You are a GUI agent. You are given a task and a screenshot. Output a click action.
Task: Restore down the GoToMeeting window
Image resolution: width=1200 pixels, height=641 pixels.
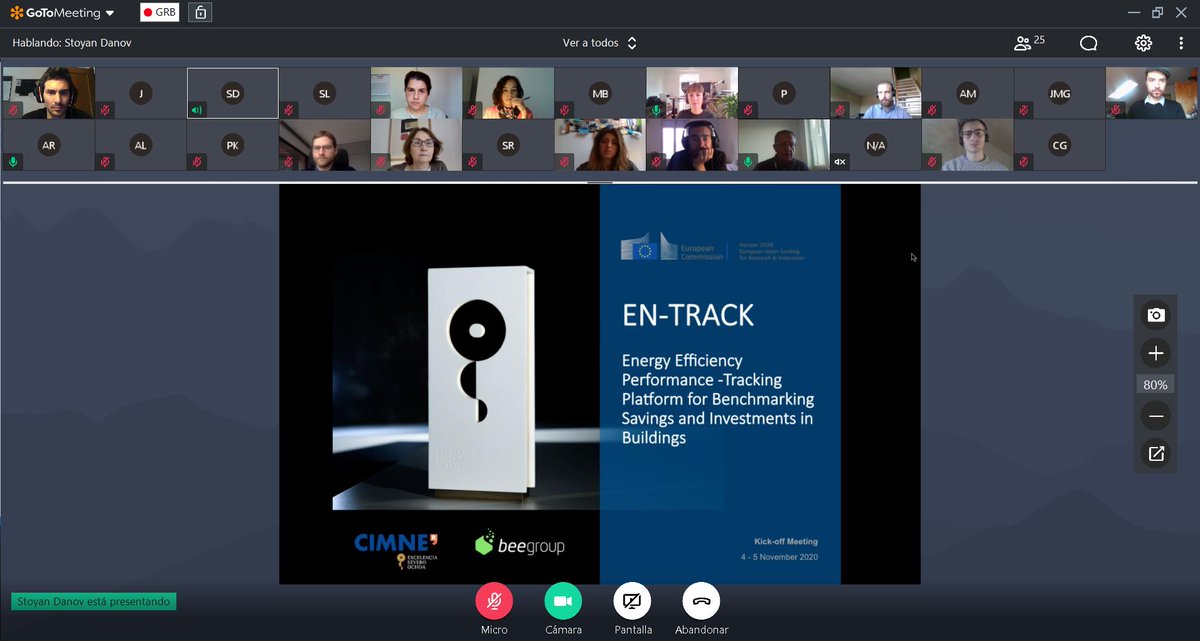1157,13
